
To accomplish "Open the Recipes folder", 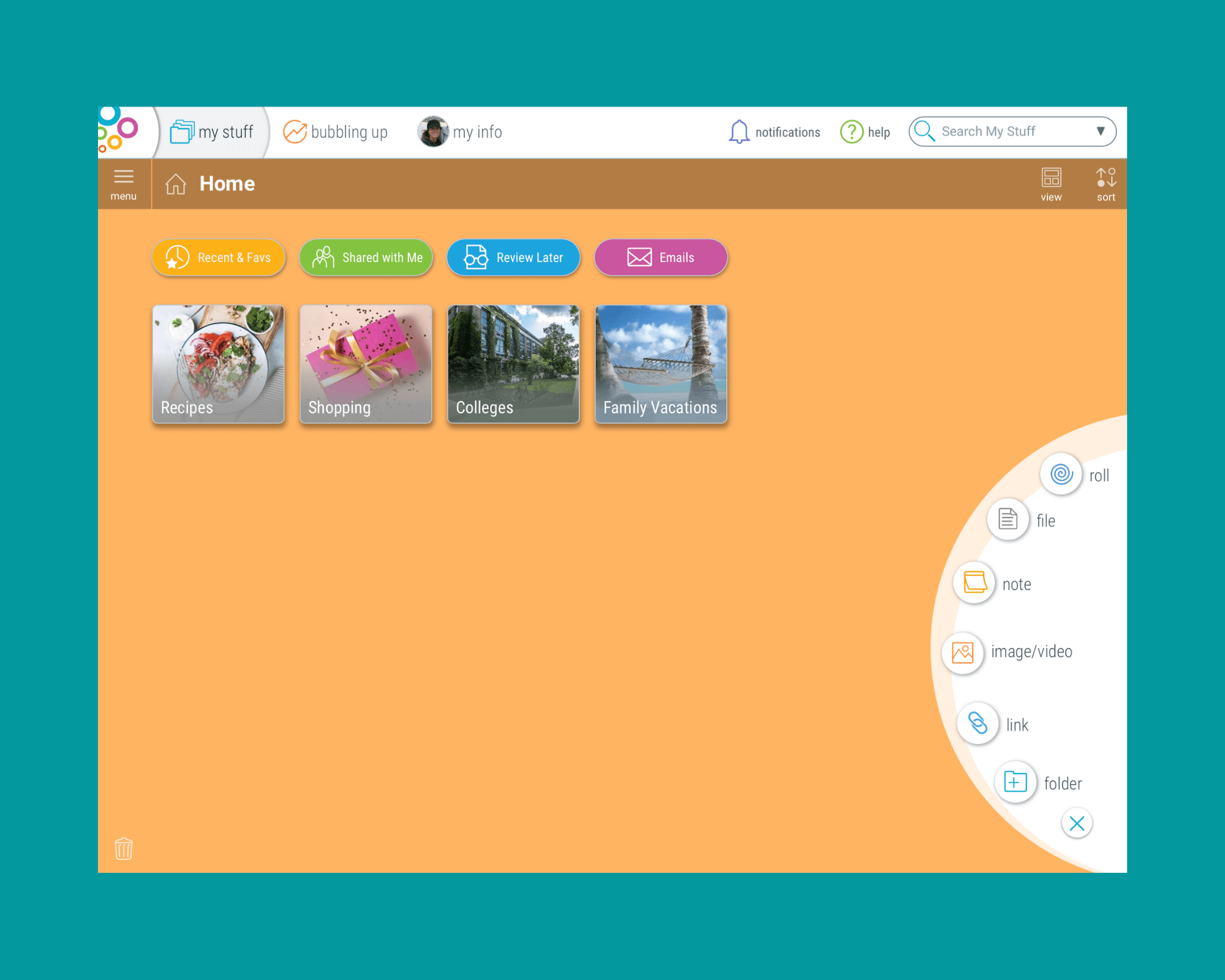I will pyautogui.click(x=219, y=364).
